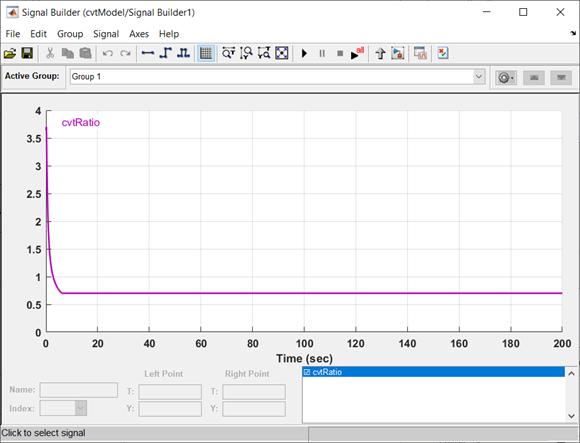Select the step signal tool
This screenshot has height=443, width=580.
click(165, 54)
